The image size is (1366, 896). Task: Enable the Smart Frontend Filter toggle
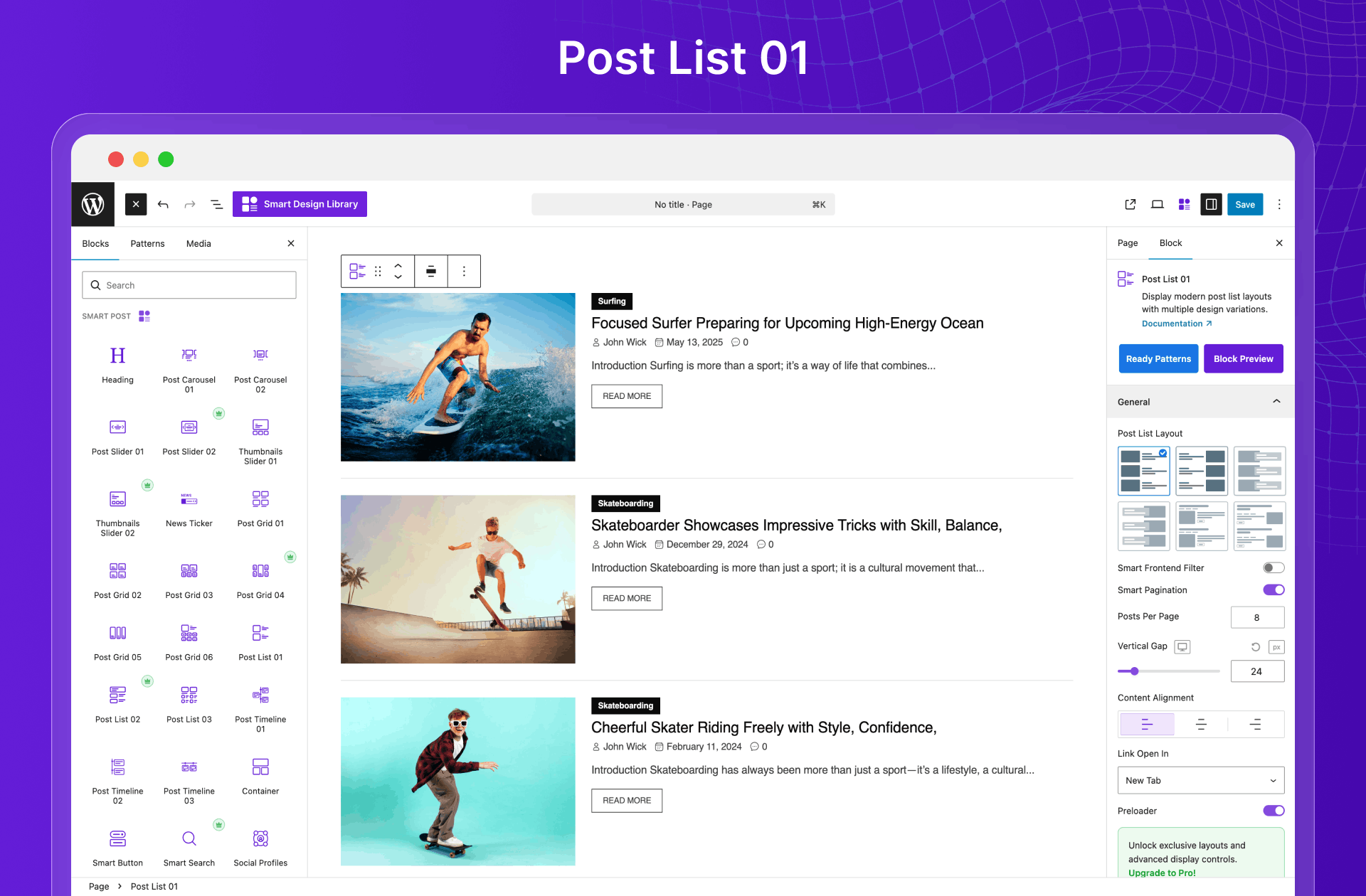coord(1273,567)
